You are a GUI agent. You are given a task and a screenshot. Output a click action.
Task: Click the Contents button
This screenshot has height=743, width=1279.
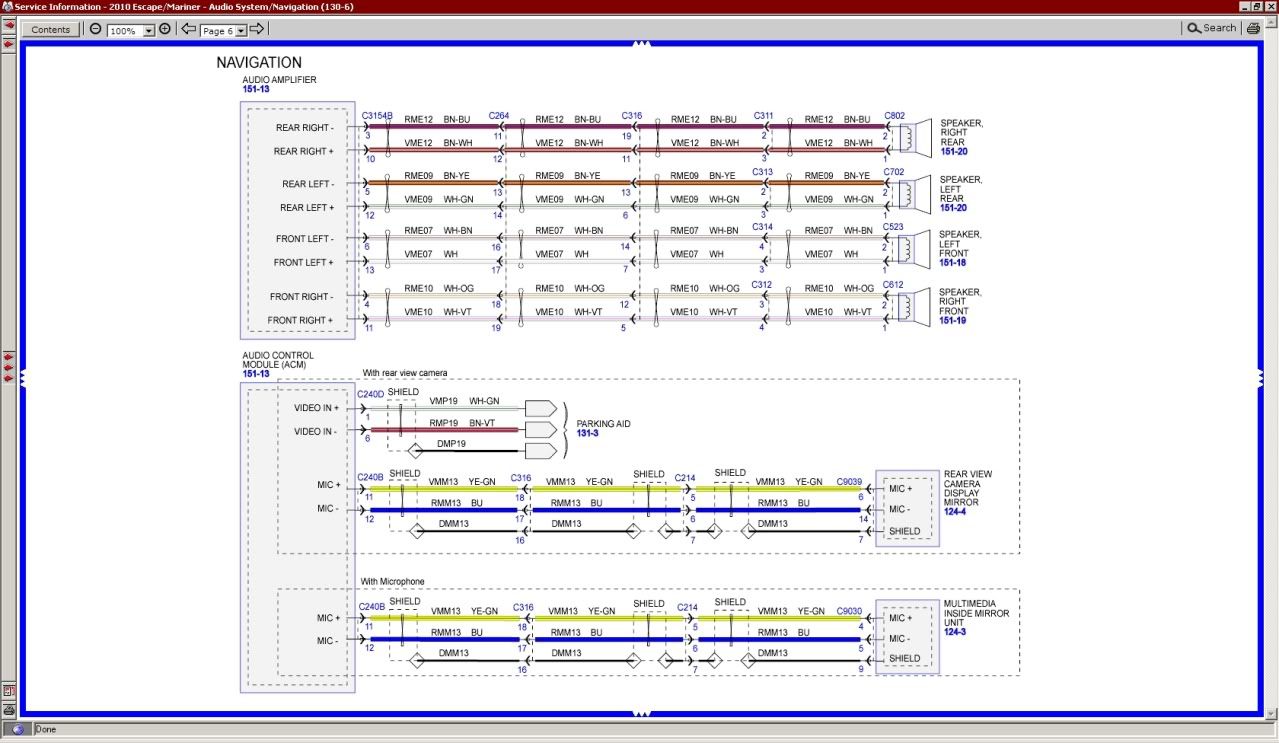(51, 30)
